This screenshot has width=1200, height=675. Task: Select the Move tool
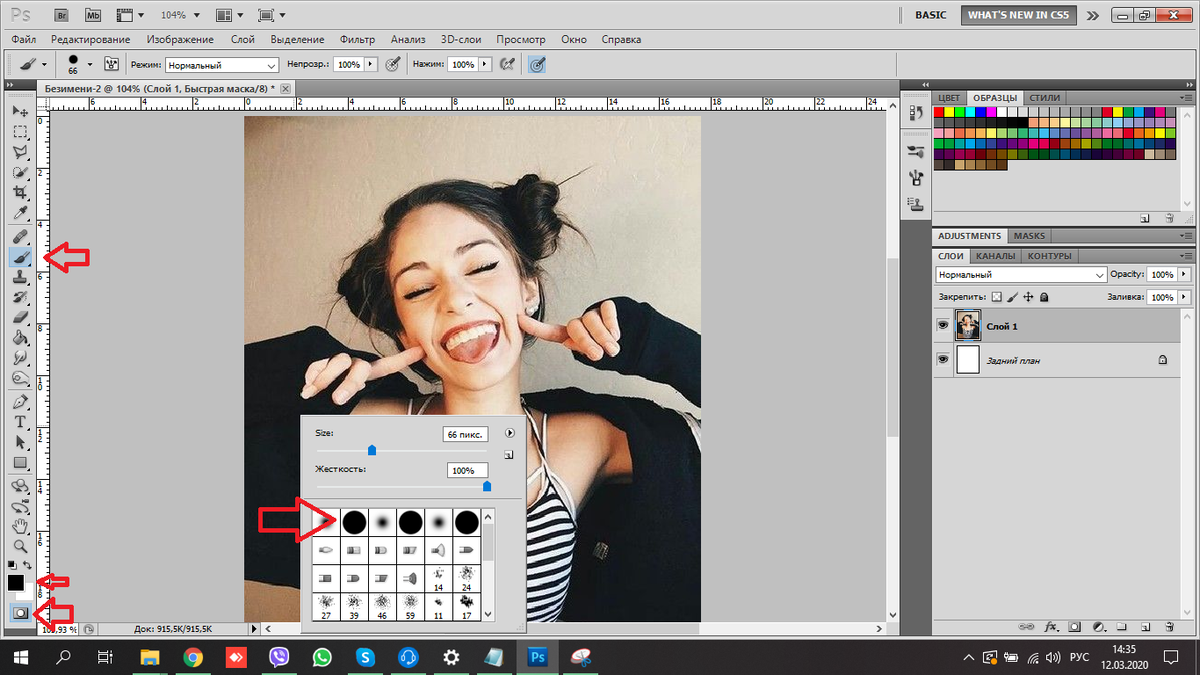20,109
